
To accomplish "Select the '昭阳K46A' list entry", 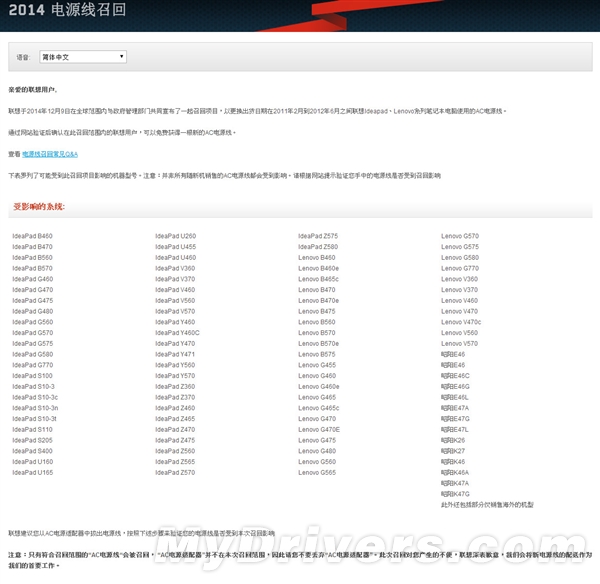I will click(455, 473).
